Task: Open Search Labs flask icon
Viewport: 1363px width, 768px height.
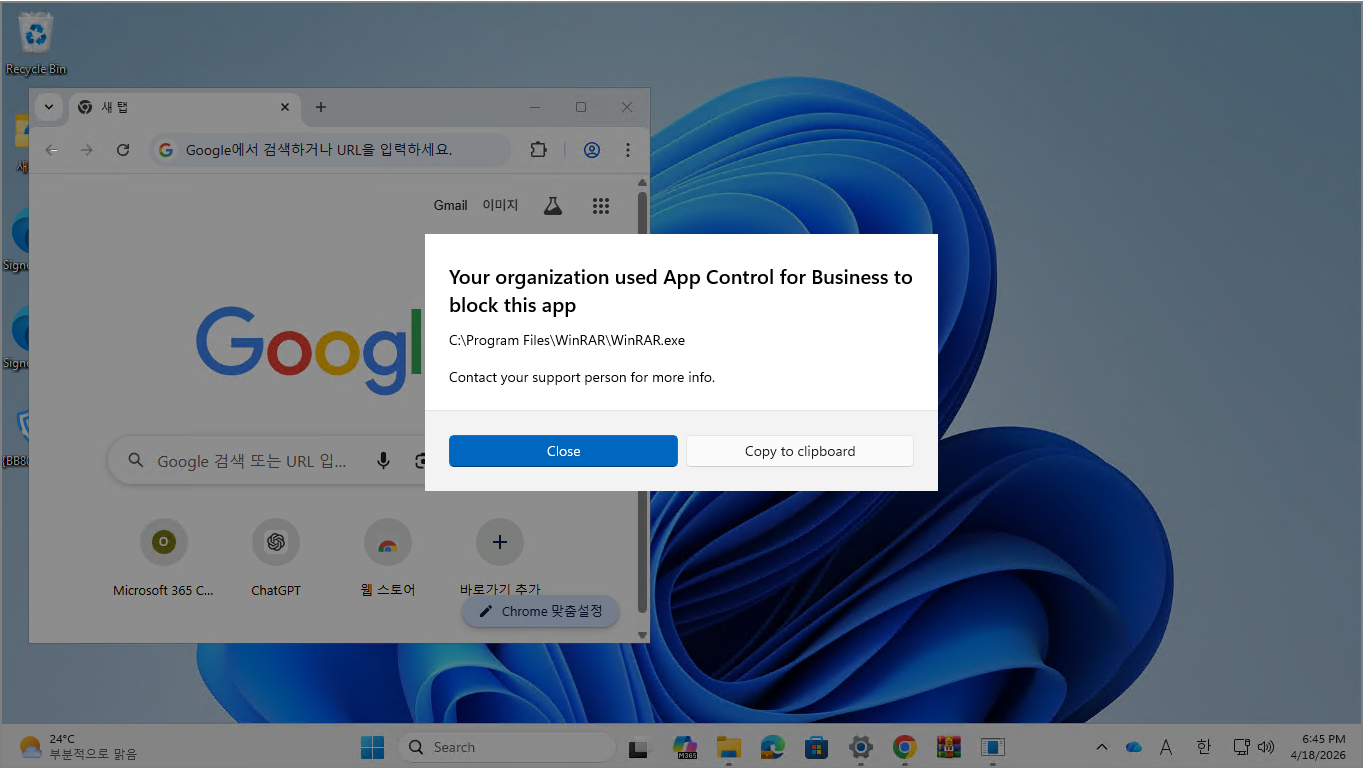Action: click(552, 205)
